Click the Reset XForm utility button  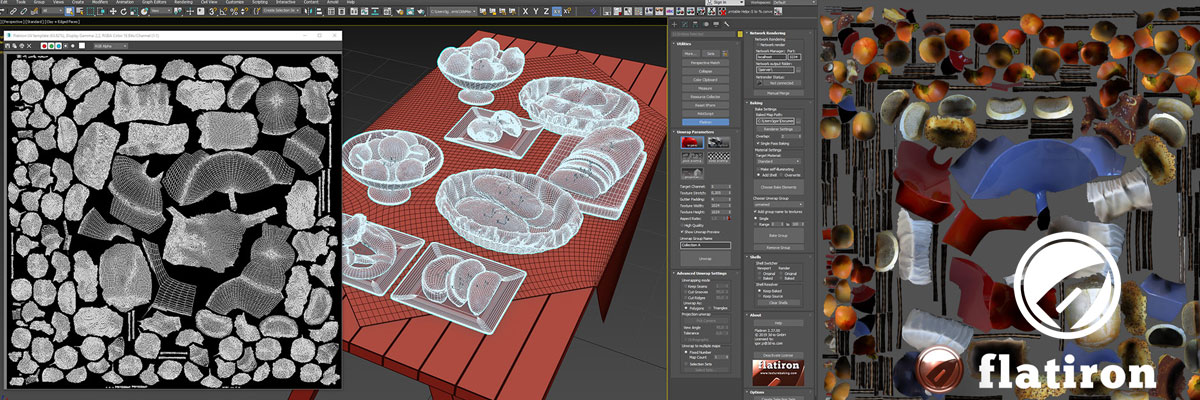705,105
